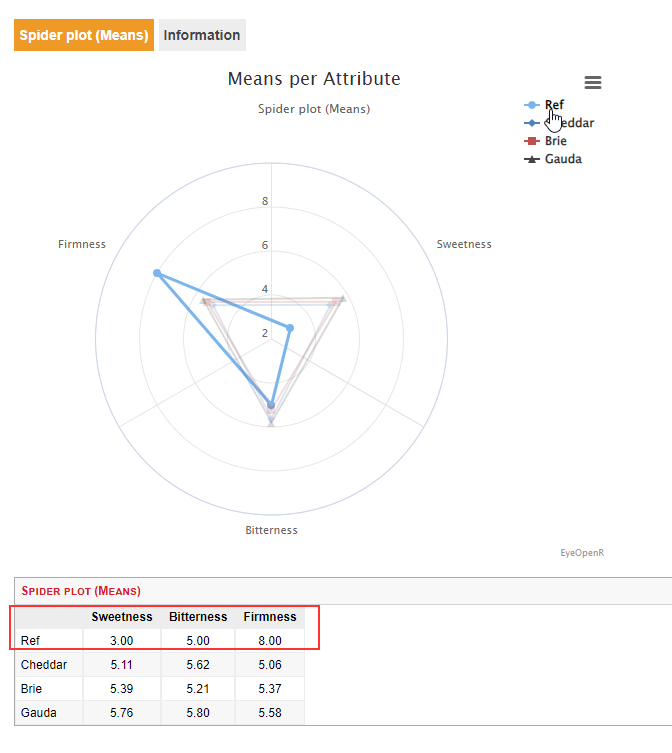Image resolution: width=672 pixels, height=753 pixels.
Task: Select the Cheddar row label in the table
Action: coord(44,663)
